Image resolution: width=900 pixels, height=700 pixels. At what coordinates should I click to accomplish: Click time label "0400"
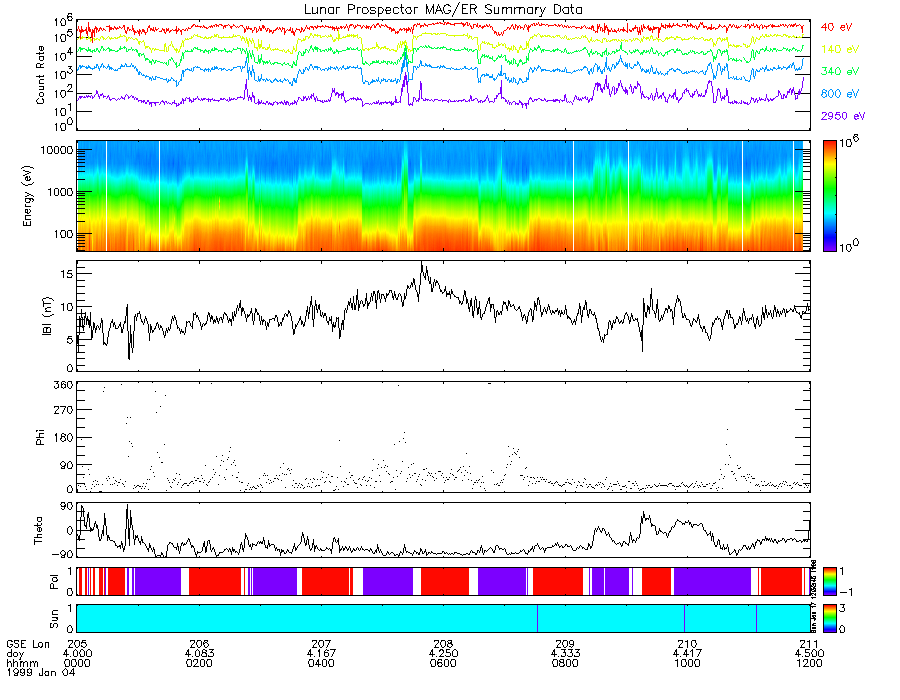tap(321, 663)
